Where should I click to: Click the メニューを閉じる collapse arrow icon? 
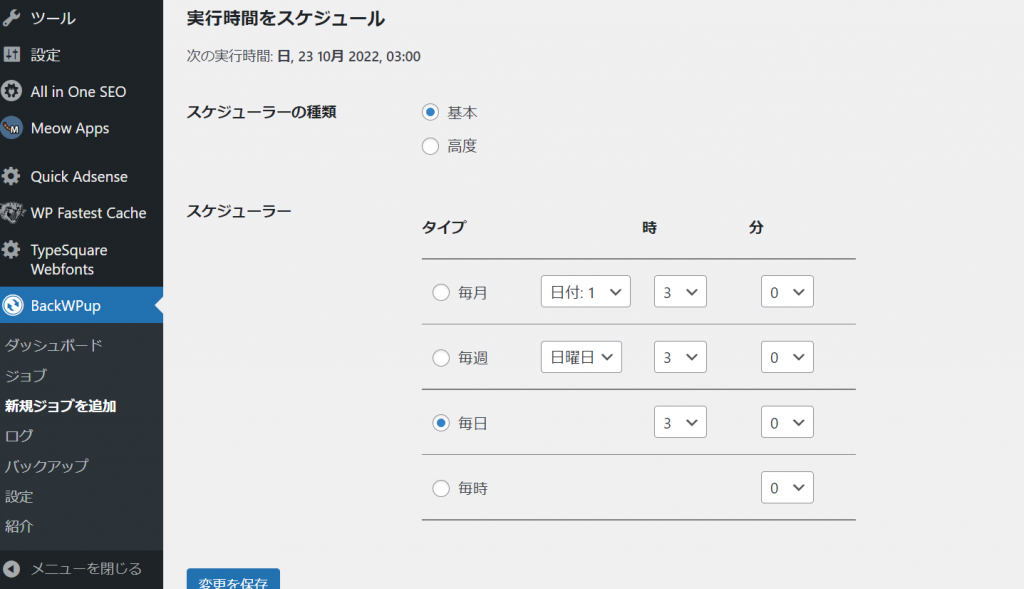[x=12, y=569]
